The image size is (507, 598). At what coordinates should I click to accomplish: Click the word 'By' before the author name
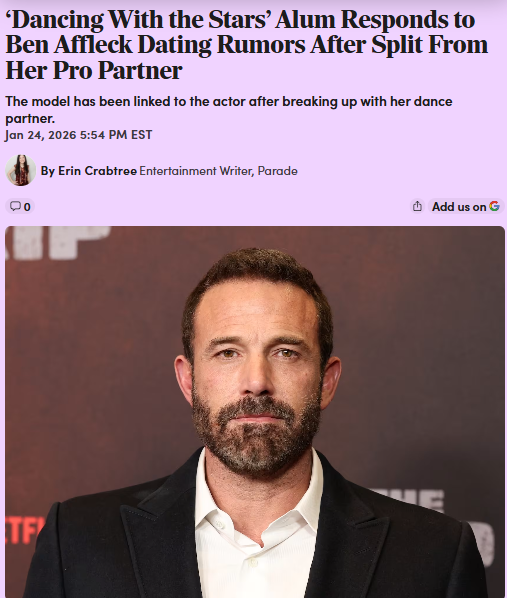tap(48, 171)
